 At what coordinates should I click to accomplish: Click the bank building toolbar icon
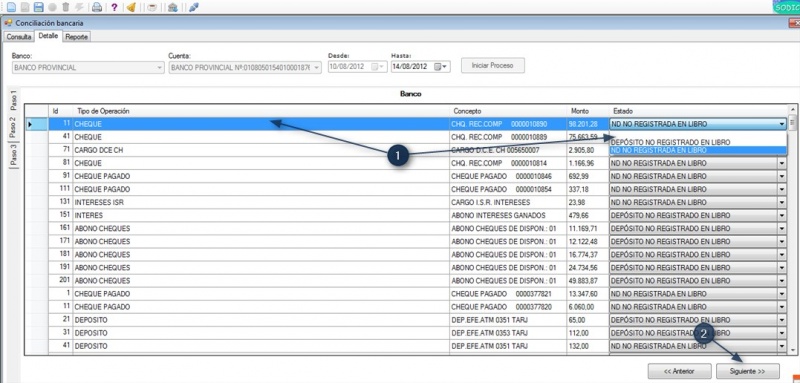click(x=173, y=7)
